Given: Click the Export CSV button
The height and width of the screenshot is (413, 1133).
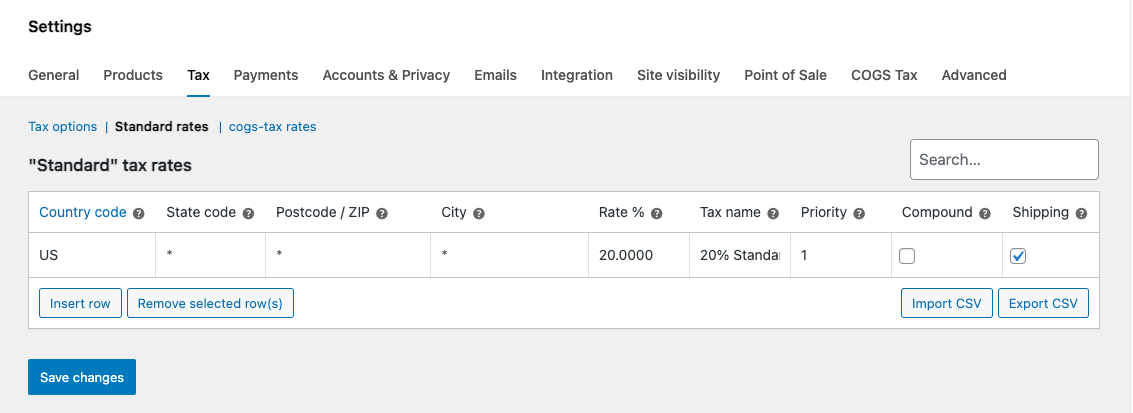Looking at the screenshot, I should (1043, 303).
